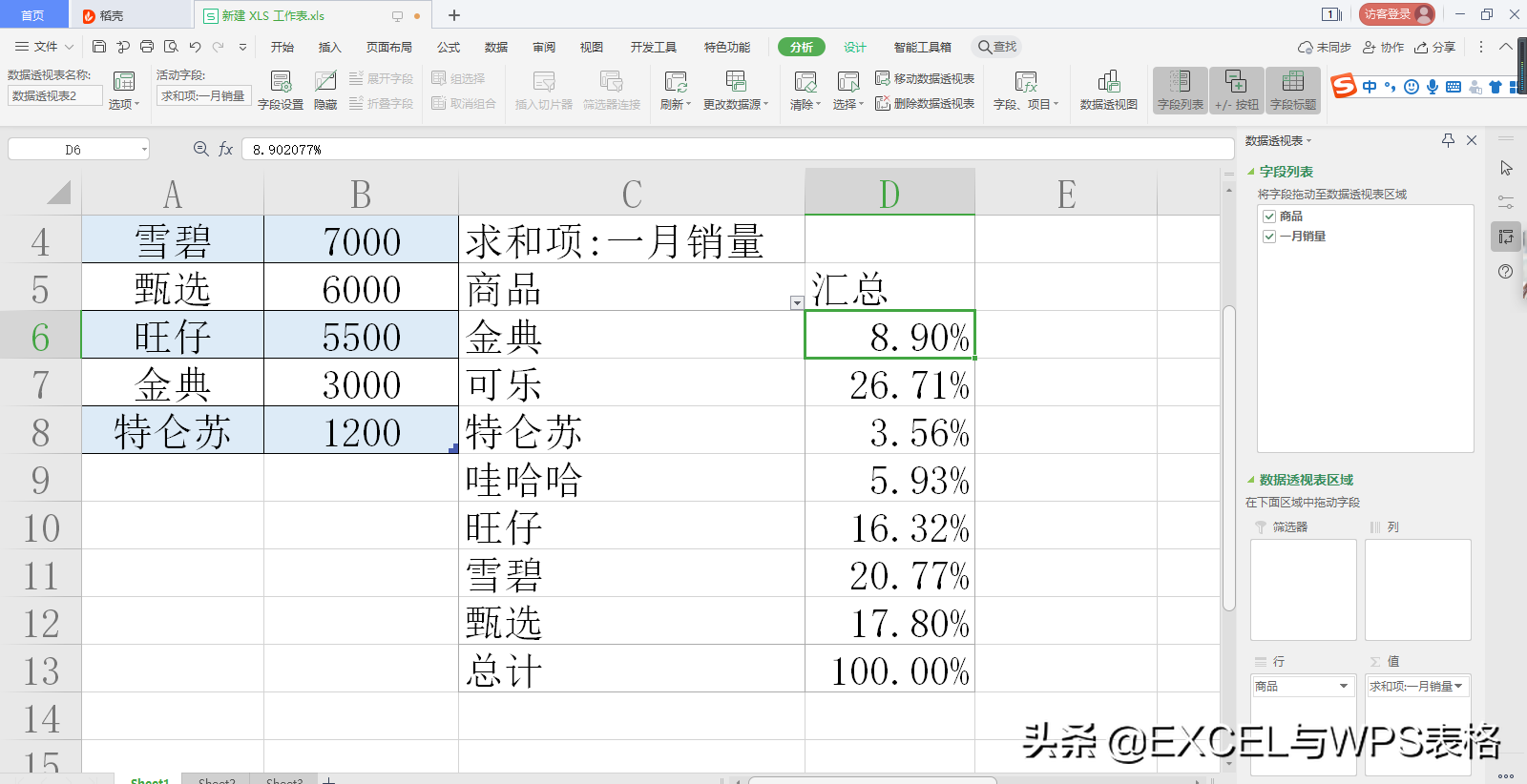Image resolution: width=1527 pixels, height=784 pixels.
Task: Click the vertical scrollbar of the sheet
Action: point(1229,458)
